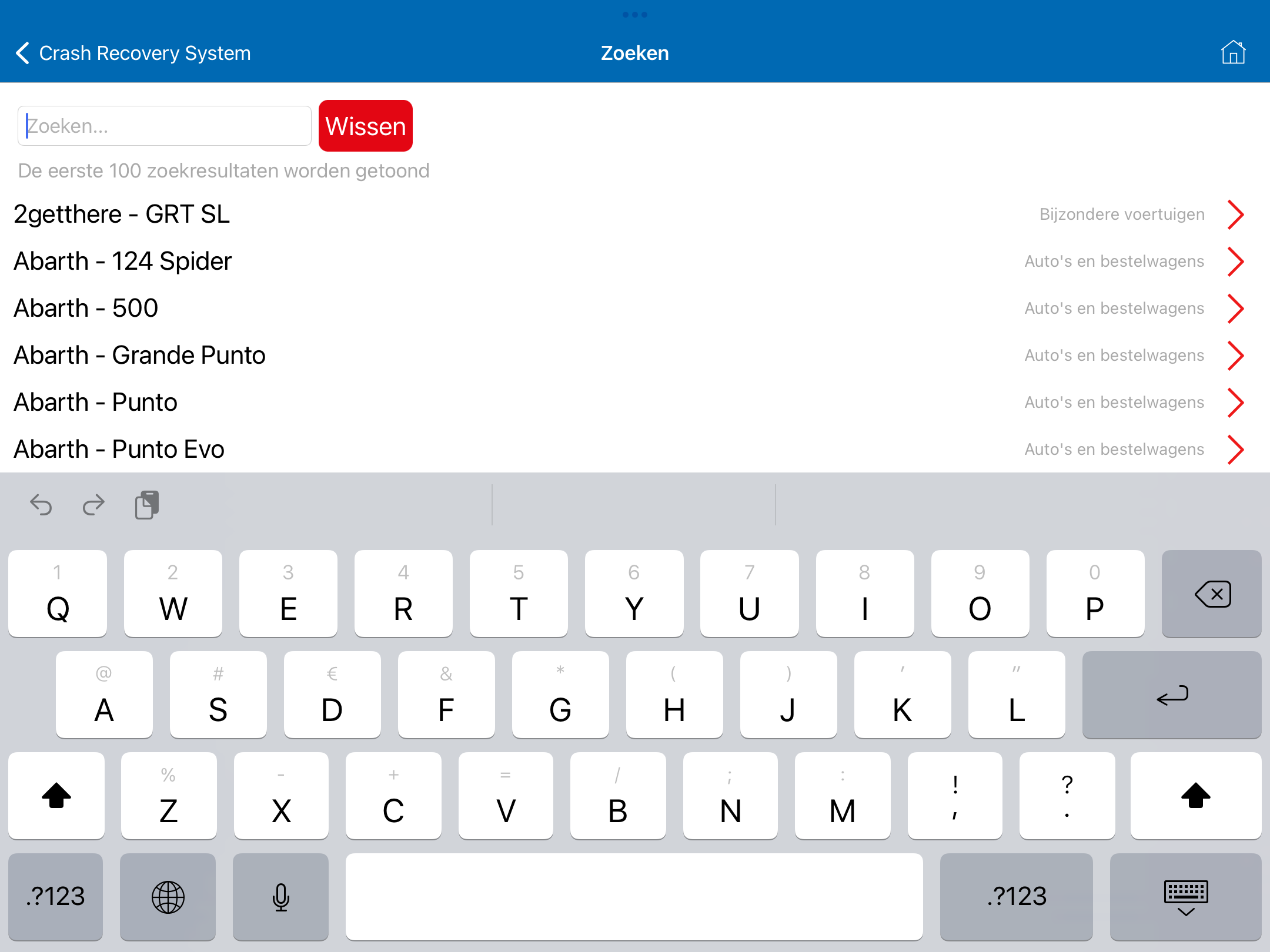Tap the clipboard paste icon
The height and width of the screenshot is (952, 1270).
146,505
